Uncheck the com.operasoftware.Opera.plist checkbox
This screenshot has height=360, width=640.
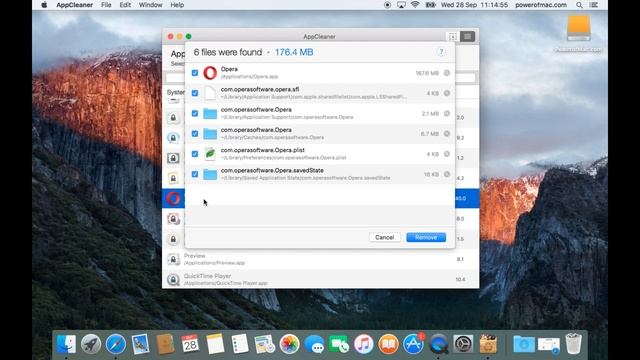click(x=195, y=154)
